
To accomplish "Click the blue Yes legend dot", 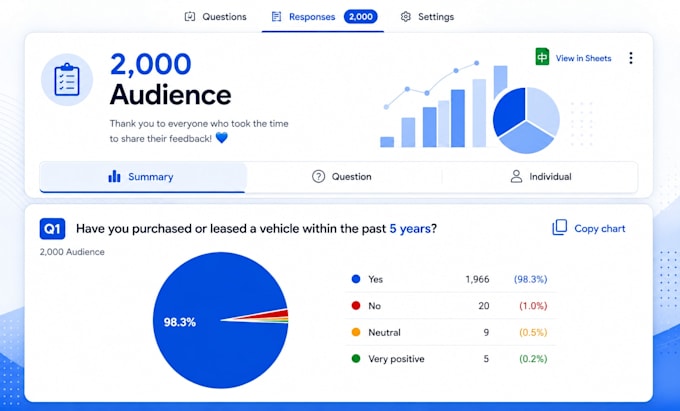I will 356,279.
